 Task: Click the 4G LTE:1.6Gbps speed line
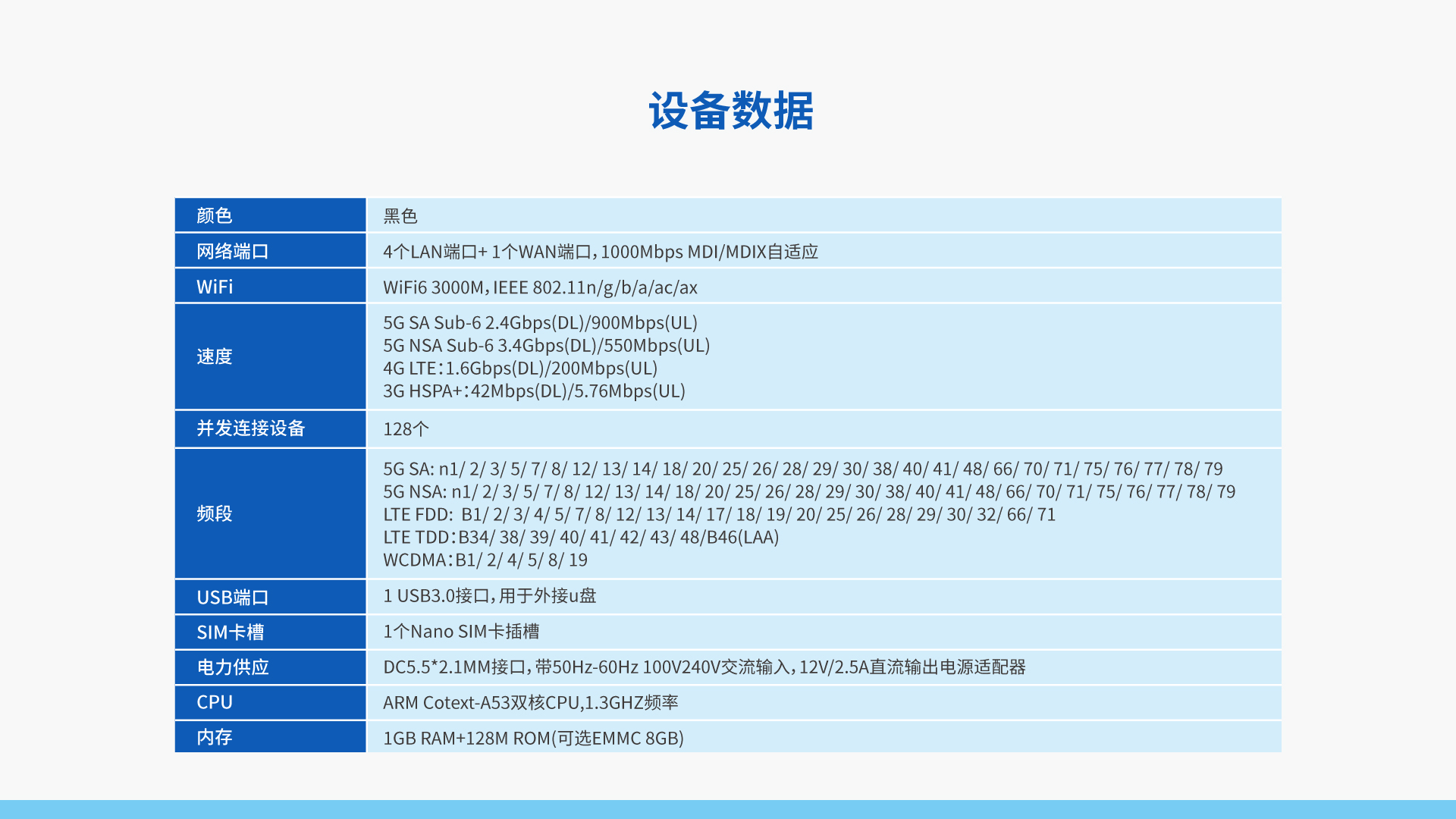click(520, 369)
